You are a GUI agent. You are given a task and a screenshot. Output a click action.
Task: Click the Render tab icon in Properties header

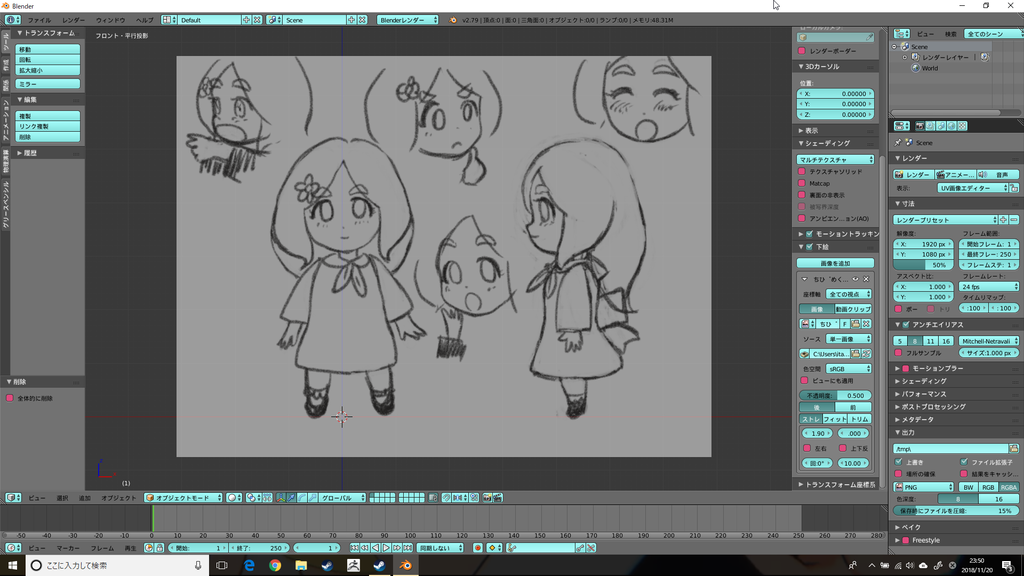(920, 126)
